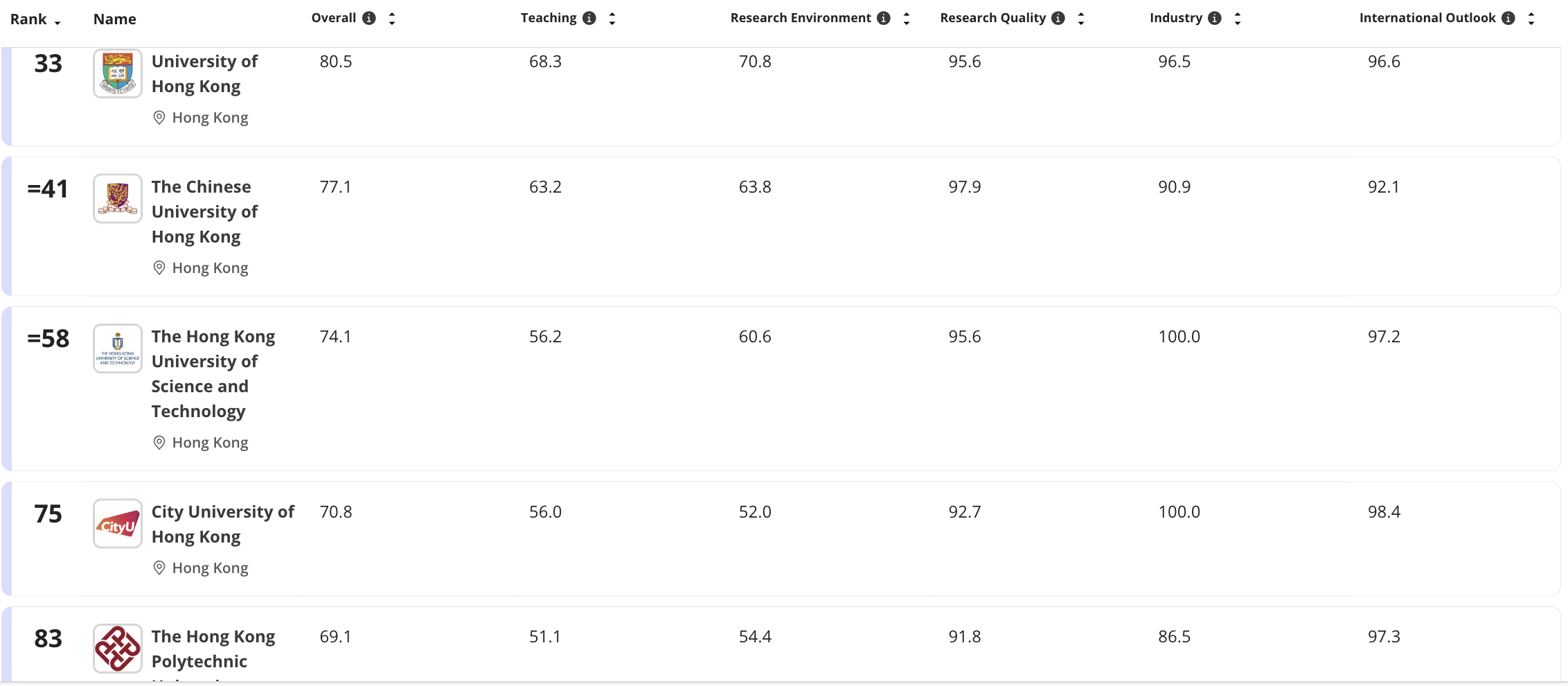Screen dimensions: 1568x686
Task: Click the Industry info icon
Action: (x=1215, y=18)
